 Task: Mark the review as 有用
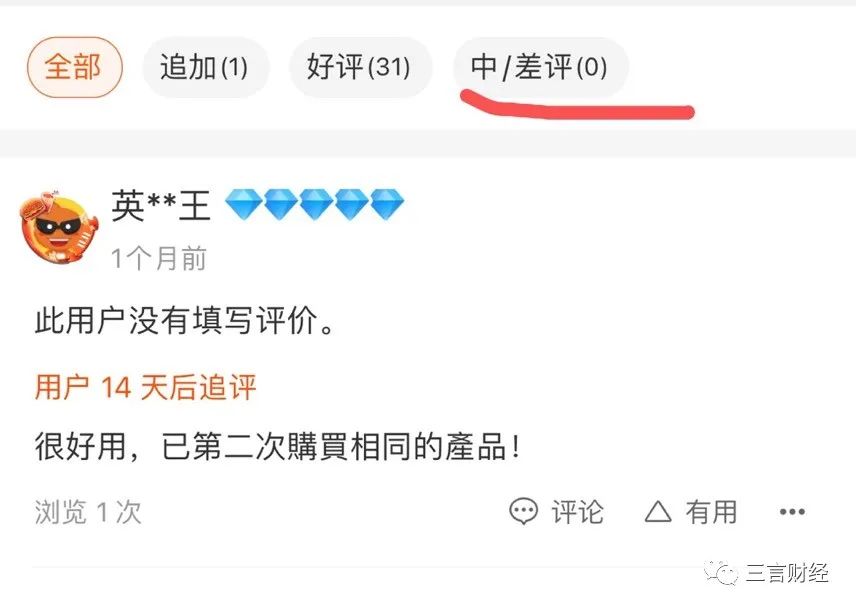[711, 512]
